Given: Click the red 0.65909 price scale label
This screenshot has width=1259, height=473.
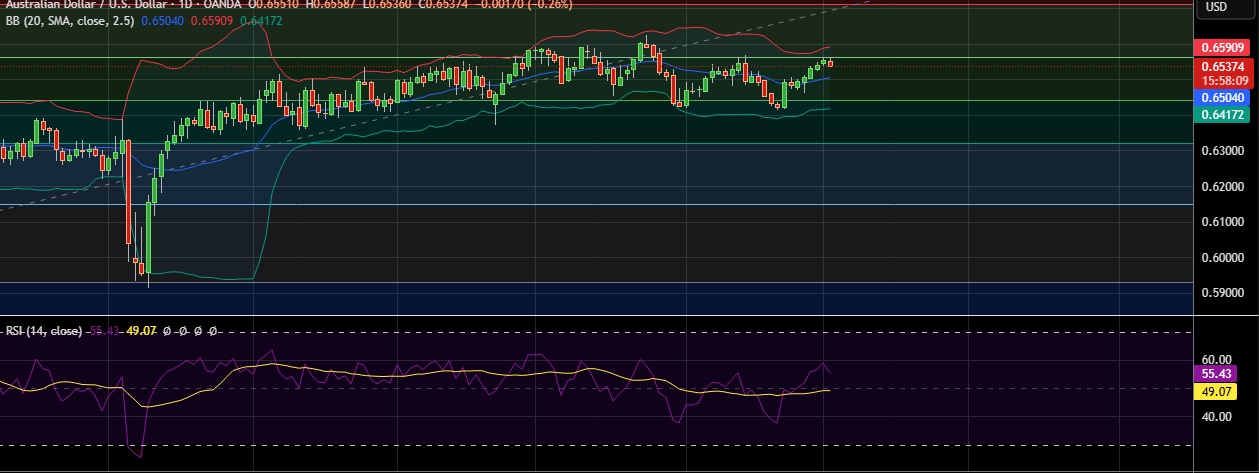Looking at the screenshot, I should pyautogui.click(x=1222, y=47).
